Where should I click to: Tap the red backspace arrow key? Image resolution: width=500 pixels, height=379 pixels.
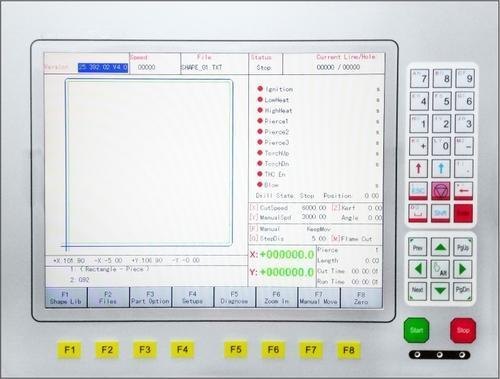pos(463,191)
